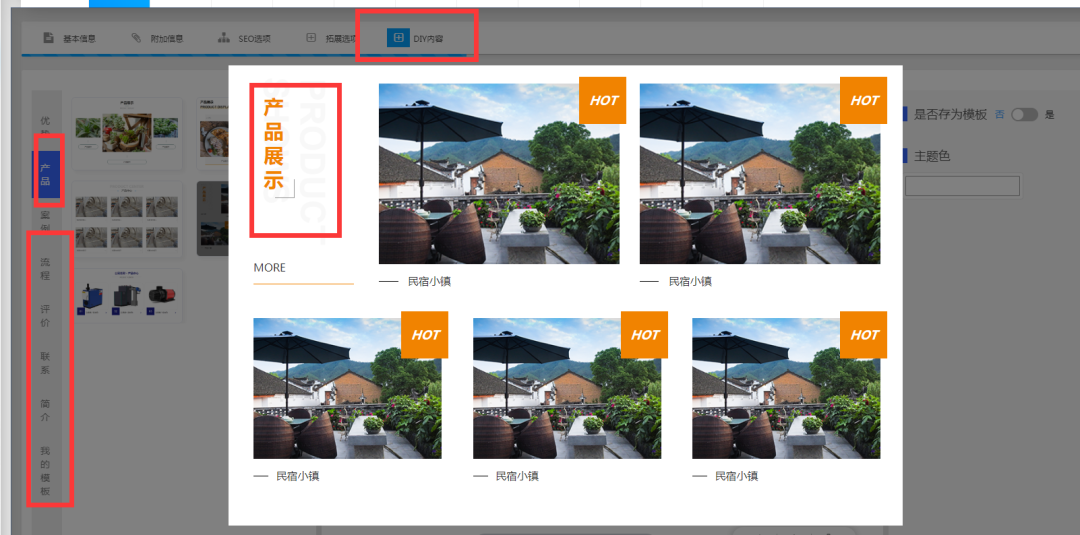Click the 附加信息 paperclip icon
Screen dimensions: 1080x535
click(x=136, y=38)
